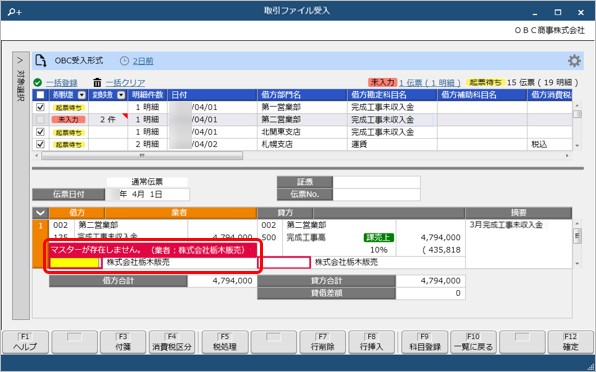The height and width of the screenshot is (372, 596).
Task: Click the 完成工事高 credit account
Action: (306, 237)
